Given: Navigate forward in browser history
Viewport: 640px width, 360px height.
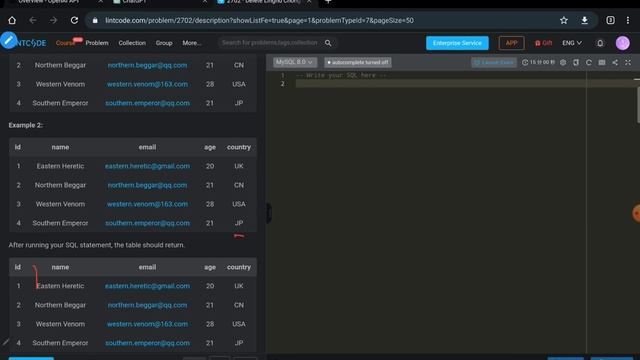Looking at the screenshot, I should click(x=53, y=20).
